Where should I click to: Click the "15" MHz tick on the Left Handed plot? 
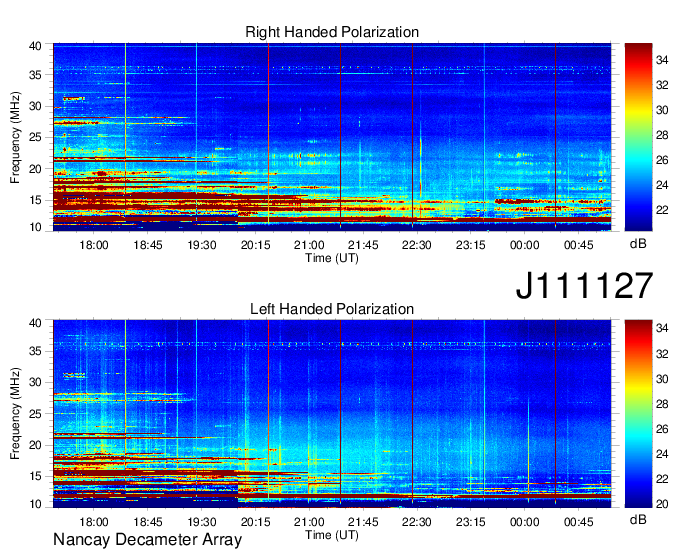[x=35, y=476]
